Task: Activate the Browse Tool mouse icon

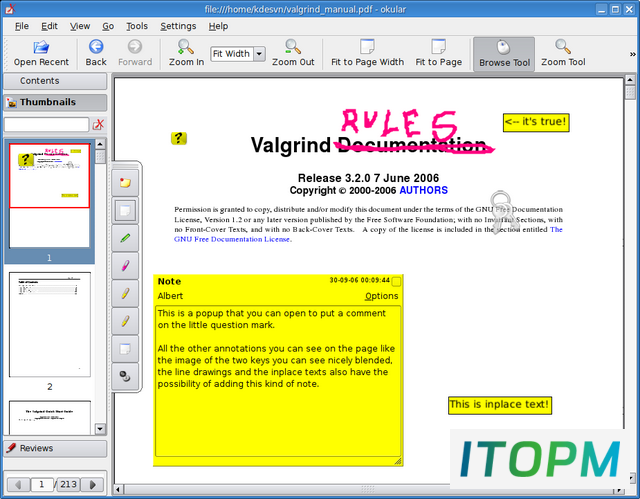Action: tap(504, 47)
